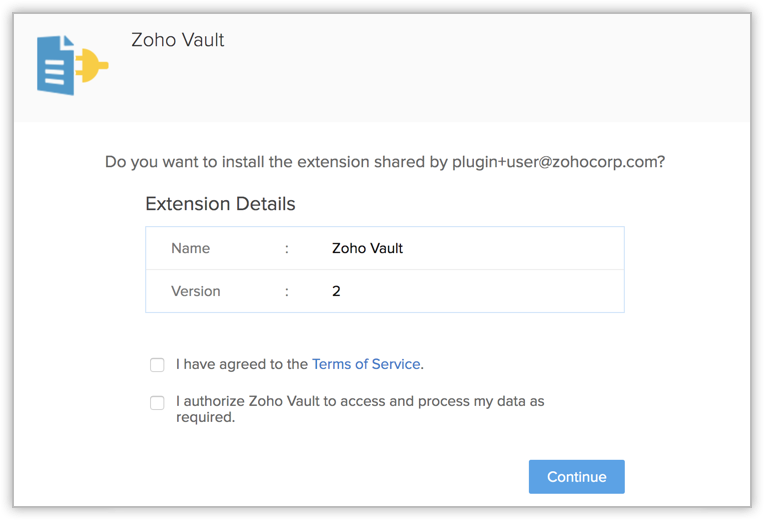Open the Terms of Service link
This screenshot has height=520, width=764.
366,364
